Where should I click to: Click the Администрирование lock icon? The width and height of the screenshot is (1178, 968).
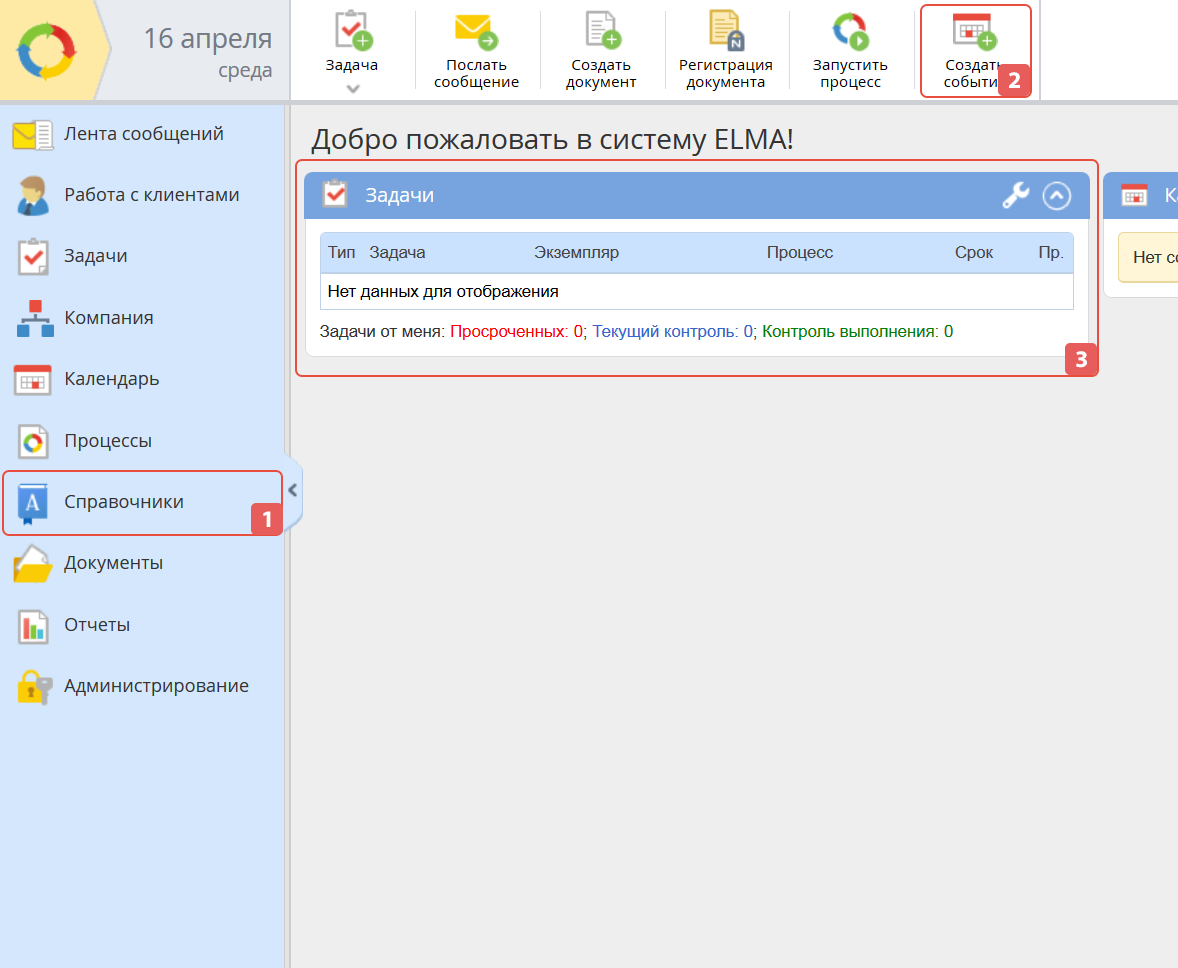coord(32,687)
